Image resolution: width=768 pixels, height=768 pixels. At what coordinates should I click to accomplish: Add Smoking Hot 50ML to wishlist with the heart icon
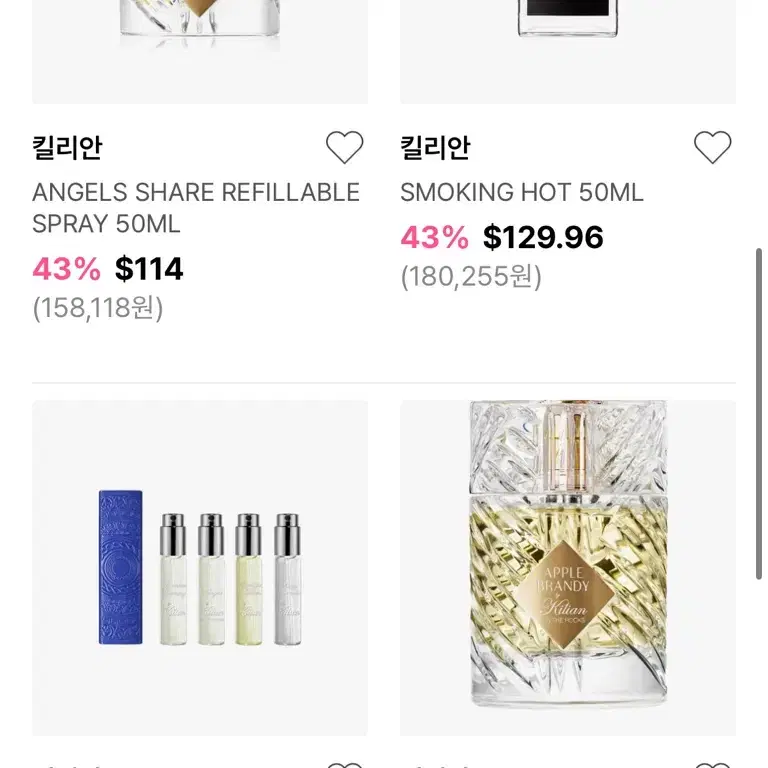pyautogui.click(x=713, y=147)
